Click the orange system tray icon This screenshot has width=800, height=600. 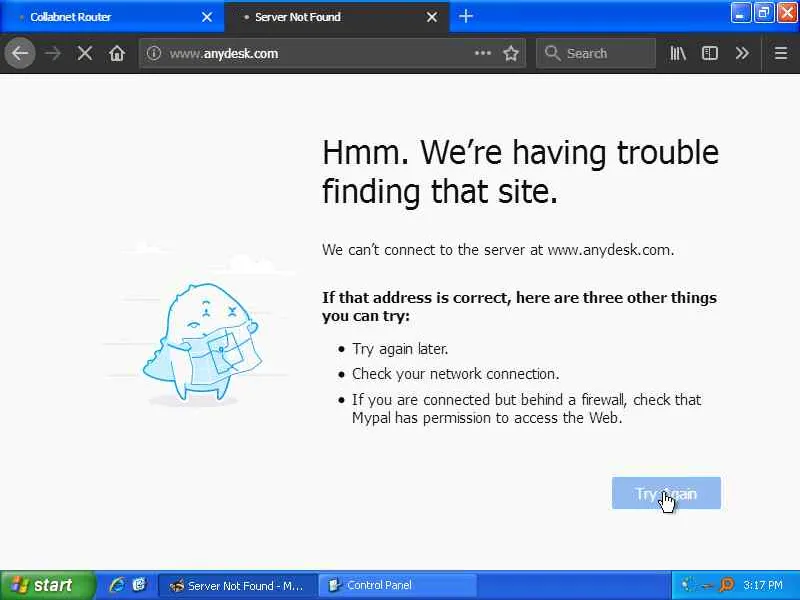[726, 585]
